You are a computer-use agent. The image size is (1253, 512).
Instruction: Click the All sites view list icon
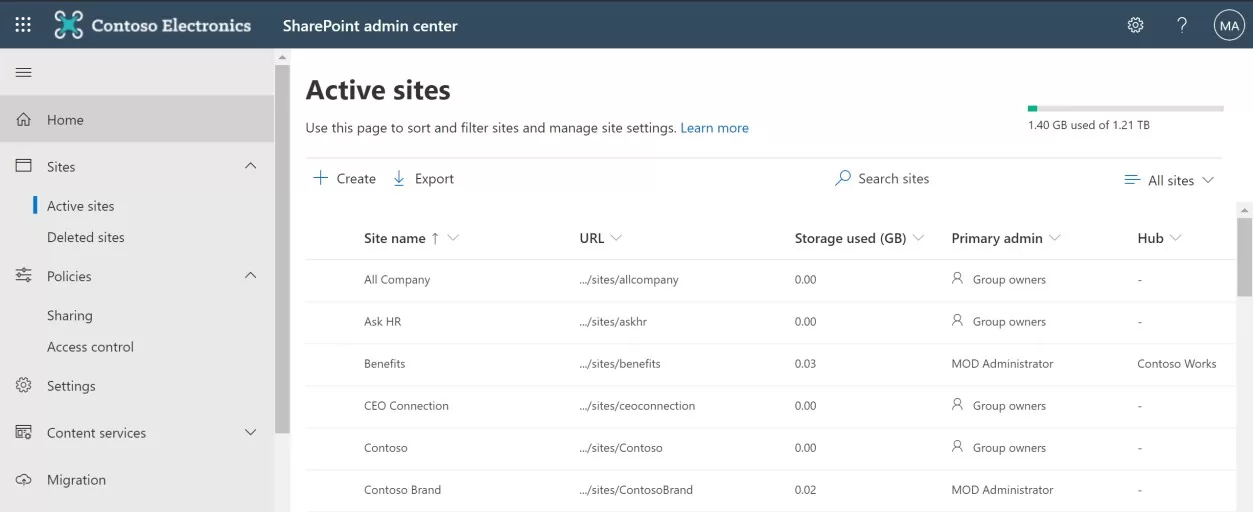[x=1132, y=180]
